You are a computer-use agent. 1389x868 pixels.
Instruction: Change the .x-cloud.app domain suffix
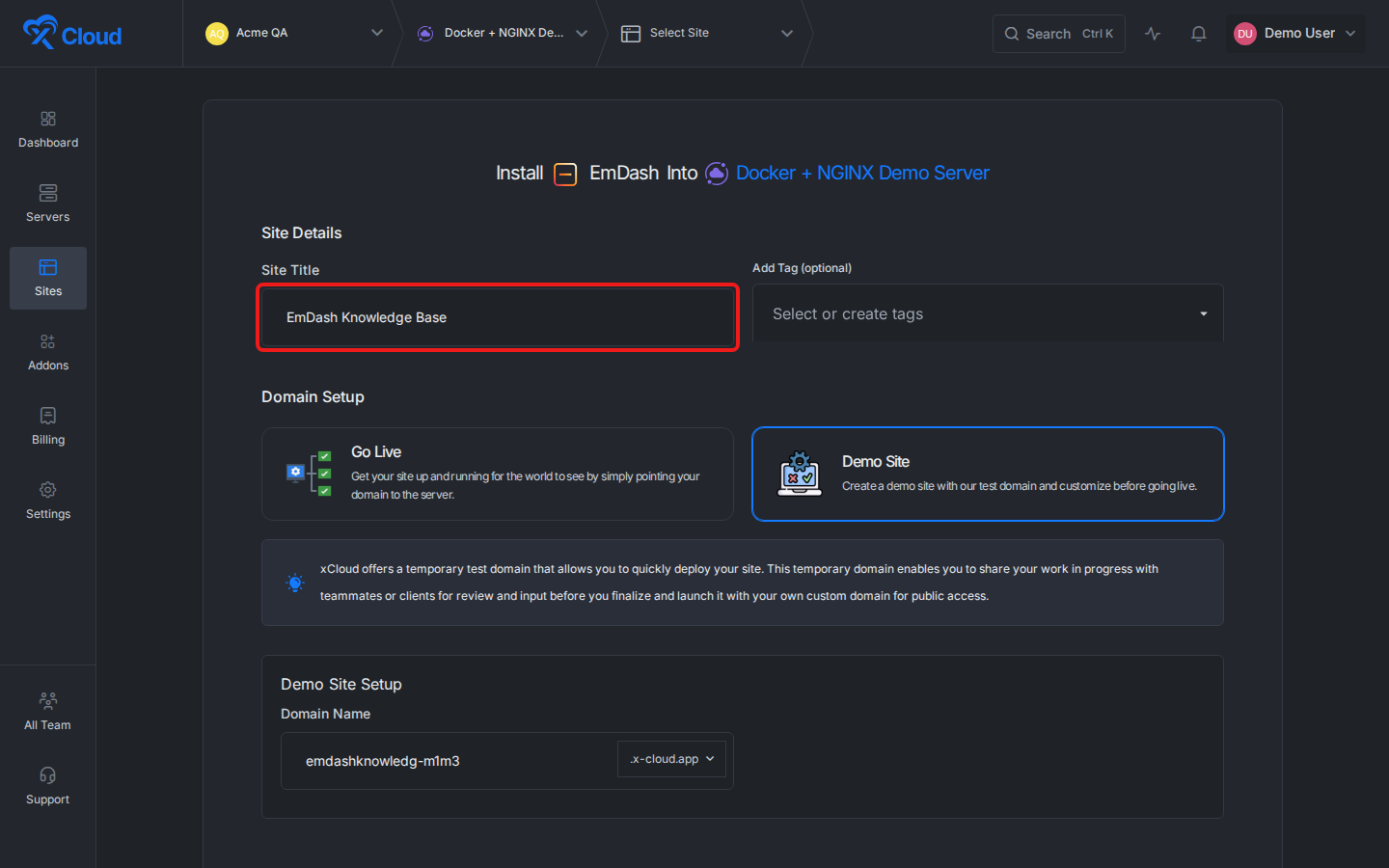(x=671, y=759)
